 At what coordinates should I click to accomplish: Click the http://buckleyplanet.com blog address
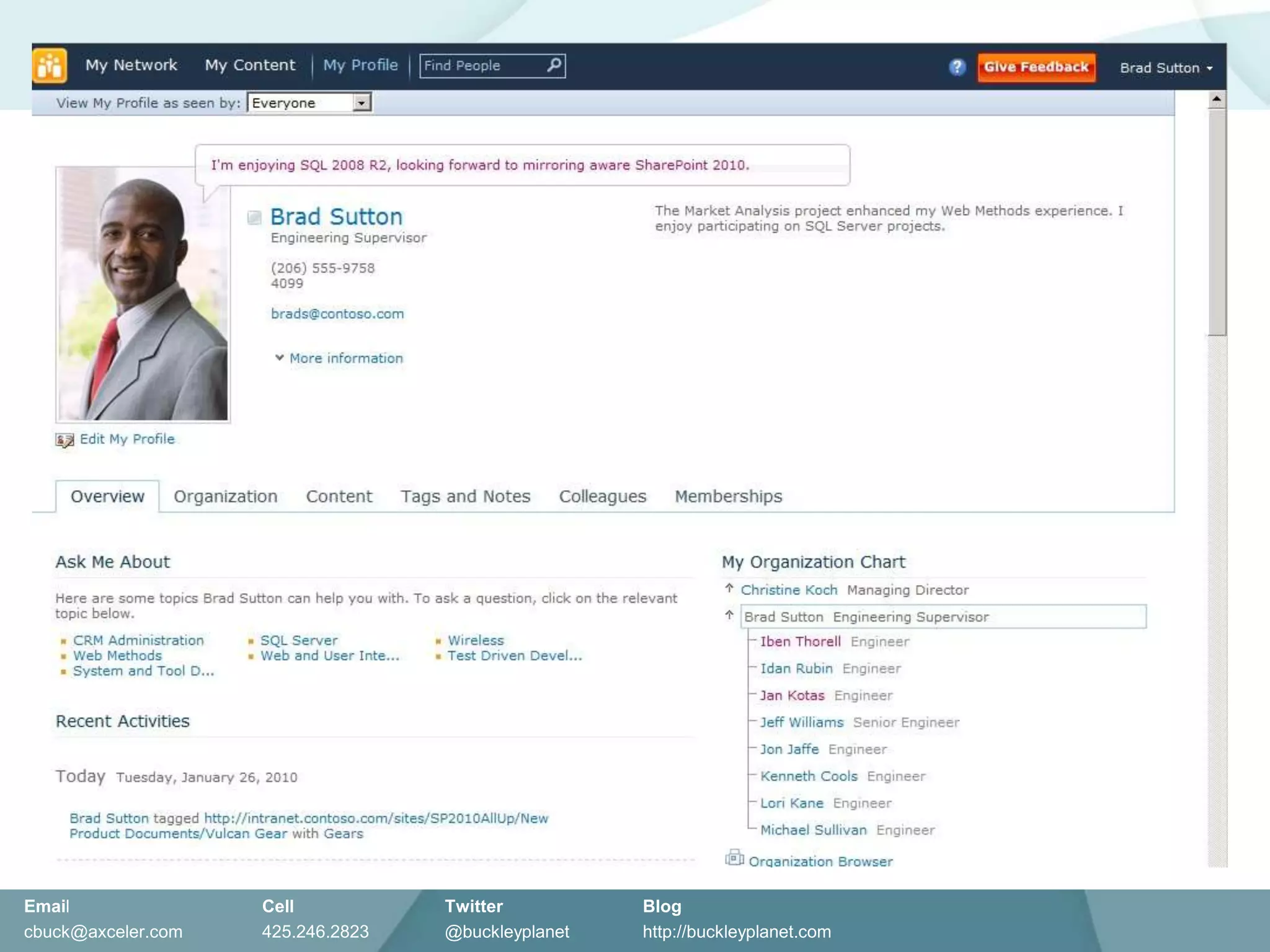(737, 932)
